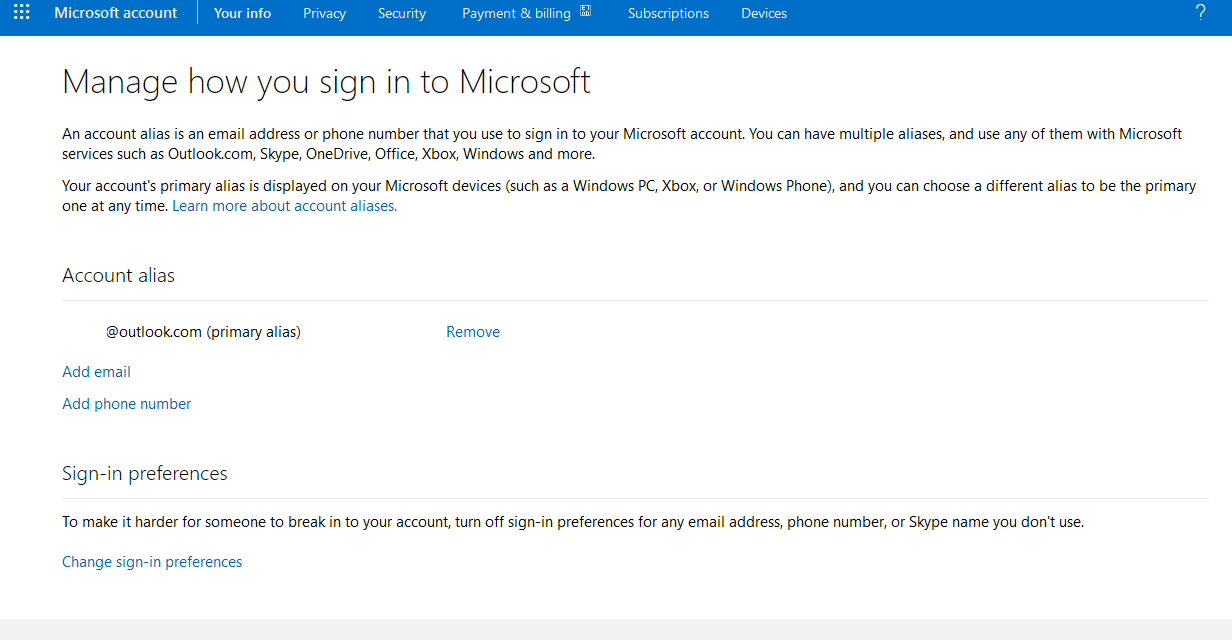
Task: Navigate to the Subscriptions tab
Action: [x=668, y=13]
